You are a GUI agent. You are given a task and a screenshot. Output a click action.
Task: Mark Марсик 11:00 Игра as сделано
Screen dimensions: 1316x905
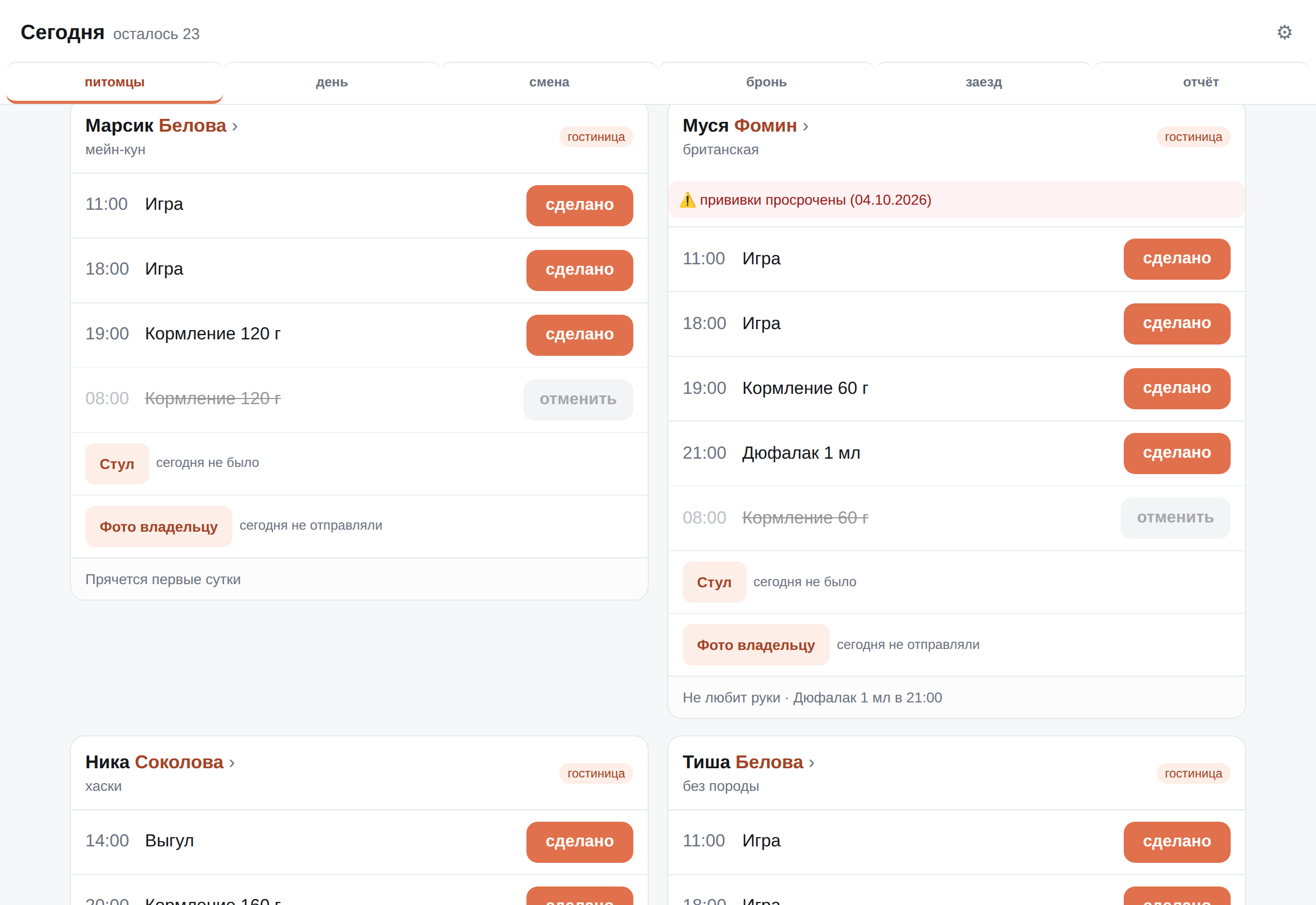(x=579, y=205)
